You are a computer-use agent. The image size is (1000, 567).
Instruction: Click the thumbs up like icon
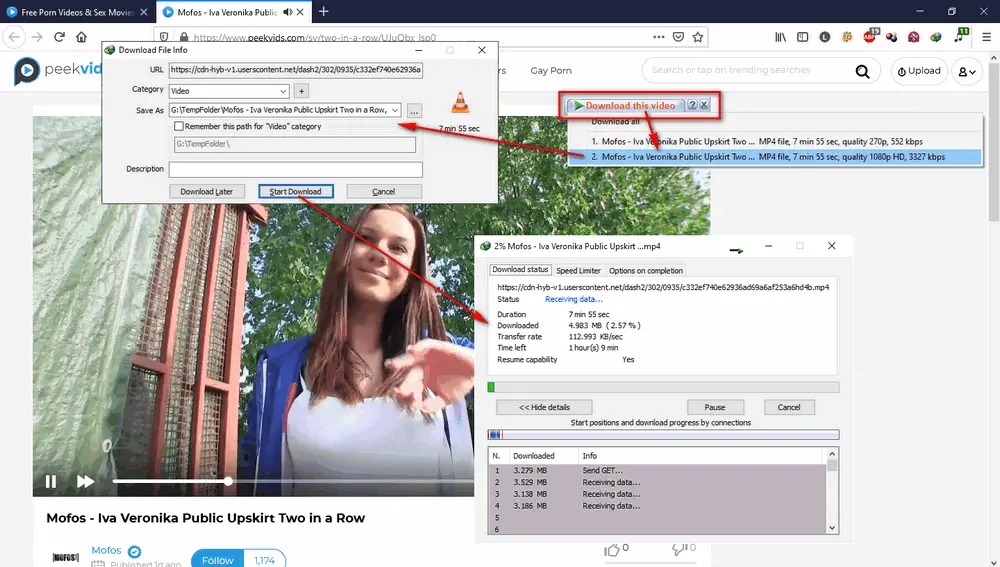point(612,549)
